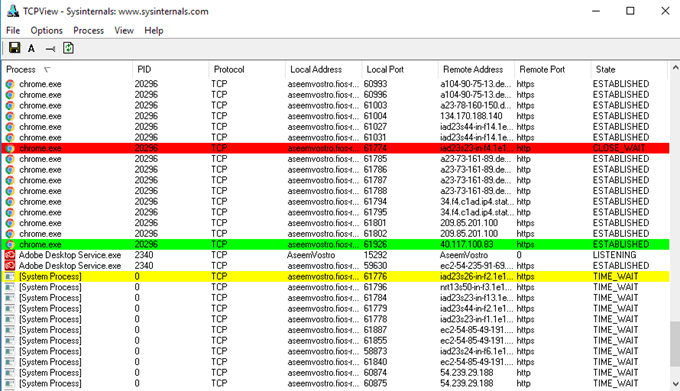Click Chrome icon on port 61004 row

click(10, 116)
